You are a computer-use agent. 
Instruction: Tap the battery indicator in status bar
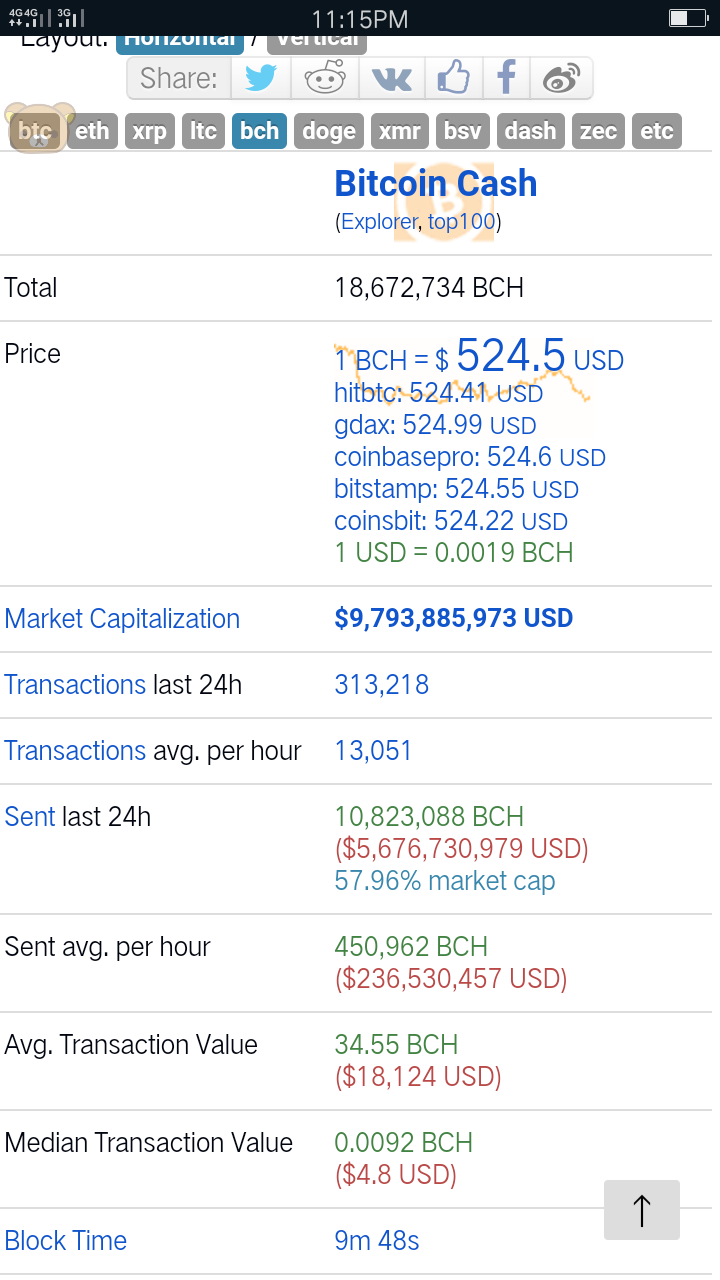[x=688, y=18]
